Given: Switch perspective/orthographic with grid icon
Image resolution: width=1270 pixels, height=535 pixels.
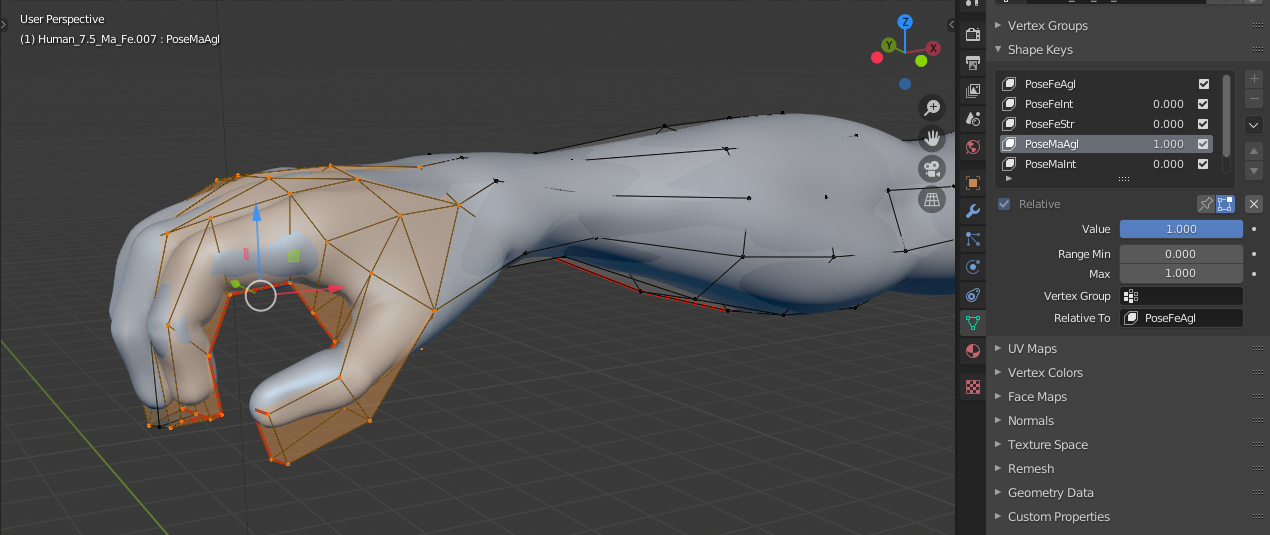Looking at the screenshot, I should pos(932,199).
